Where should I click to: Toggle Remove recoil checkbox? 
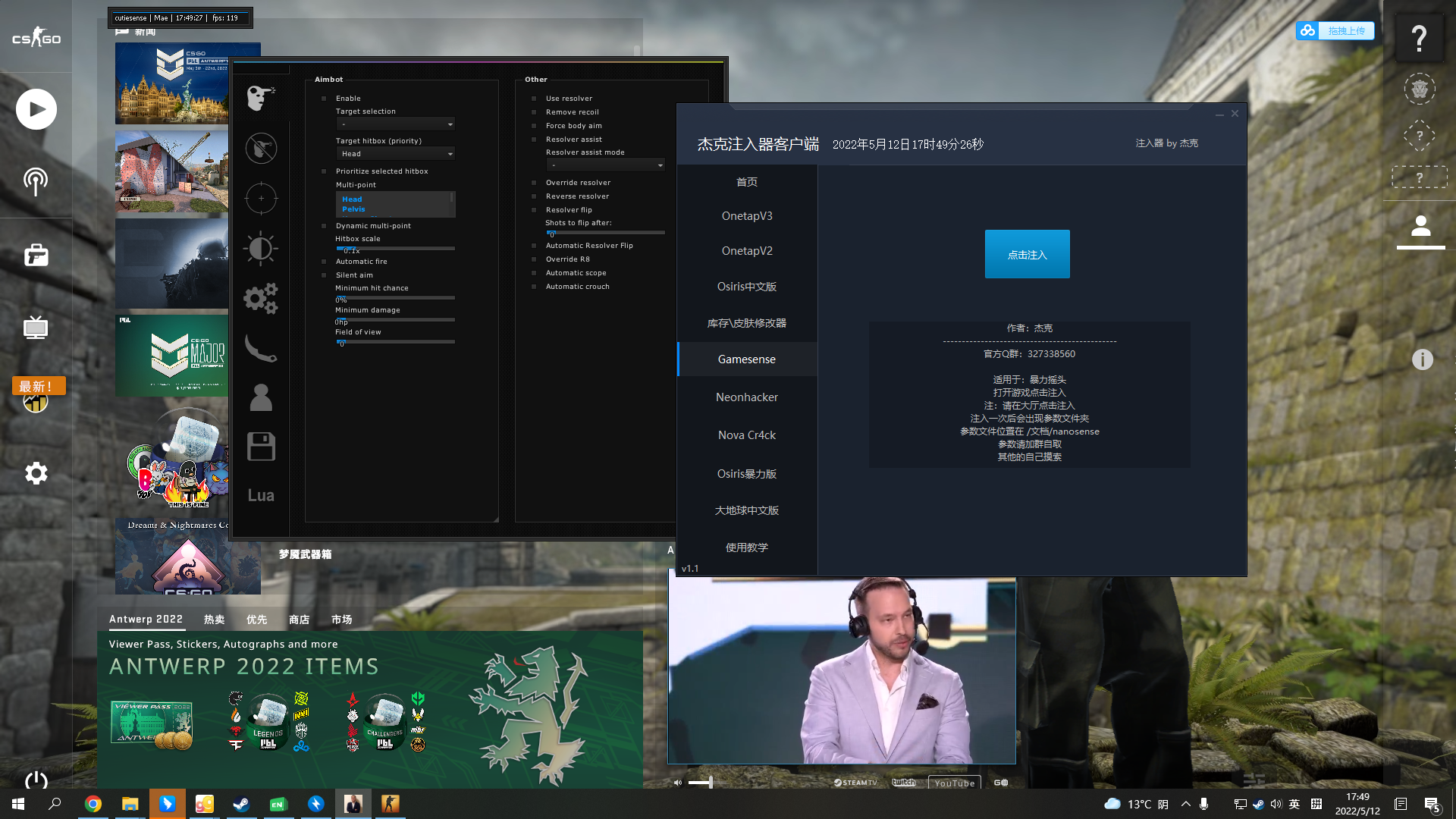534,112
